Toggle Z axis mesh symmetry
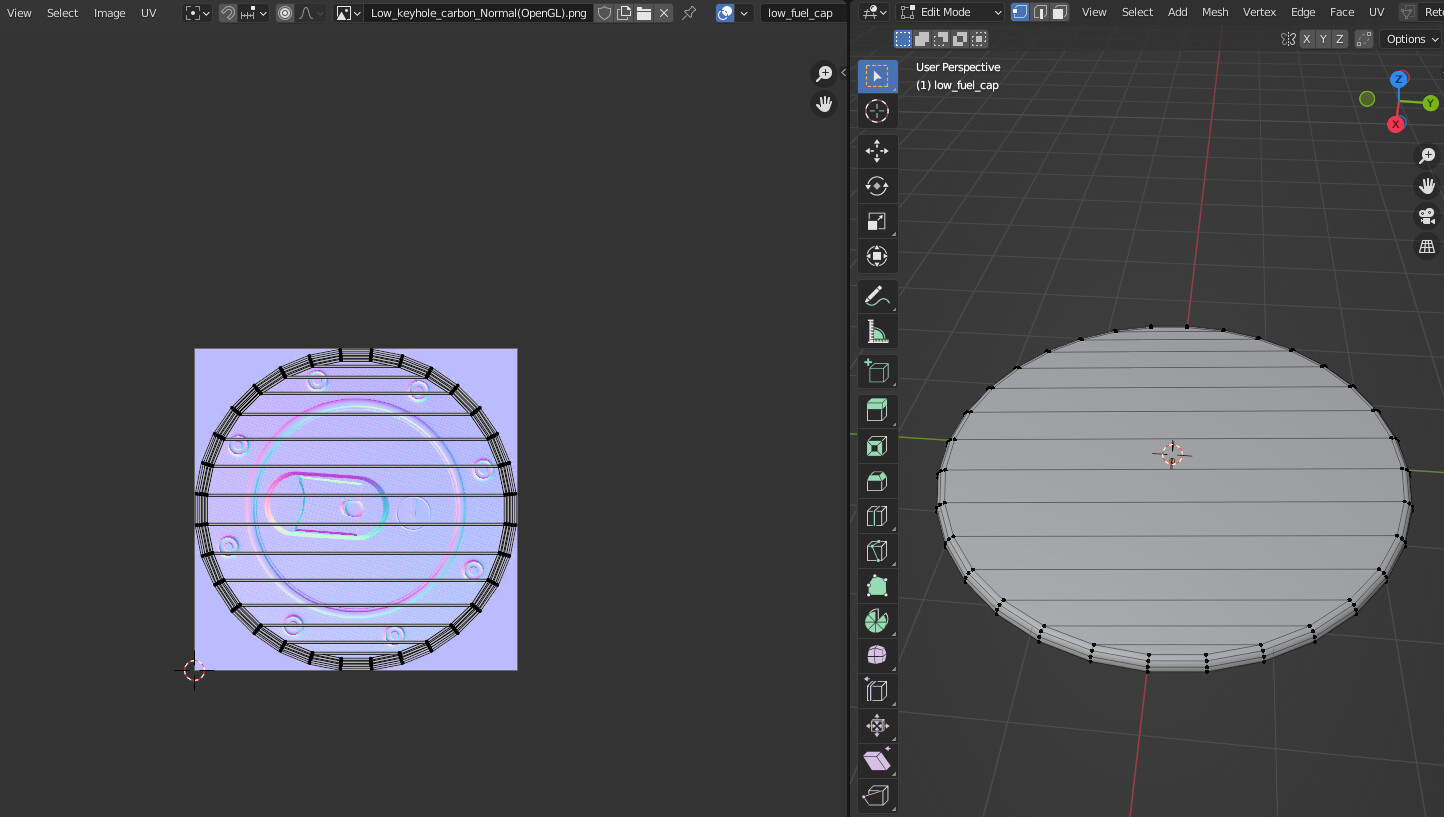 (x=1340, y=39)
